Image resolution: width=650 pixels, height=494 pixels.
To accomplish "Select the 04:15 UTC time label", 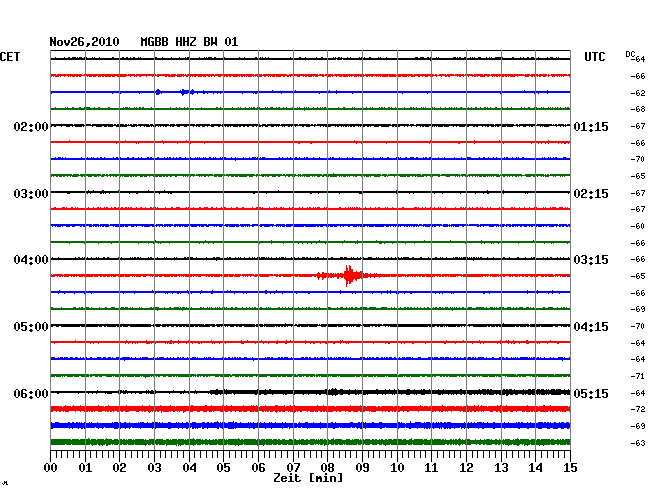I will (x=591, y=327).
